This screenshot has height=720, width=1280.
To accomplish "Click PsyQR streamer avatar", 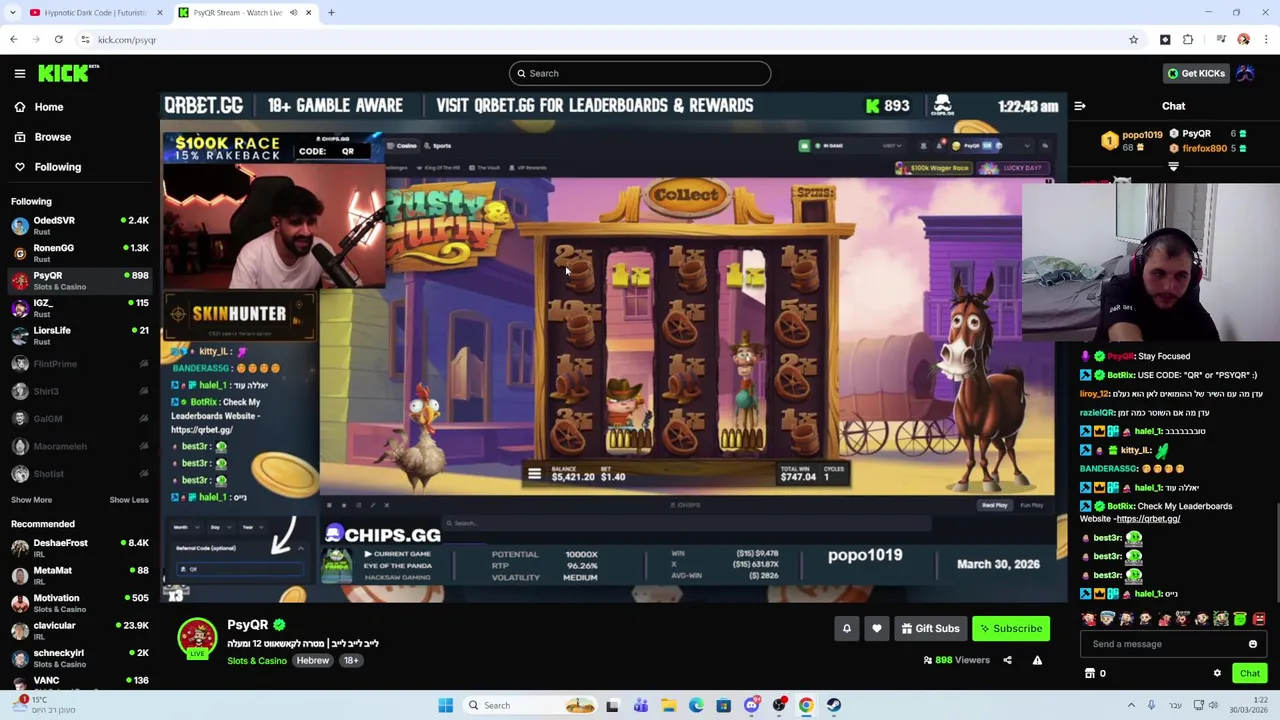I will coord(197,638).
